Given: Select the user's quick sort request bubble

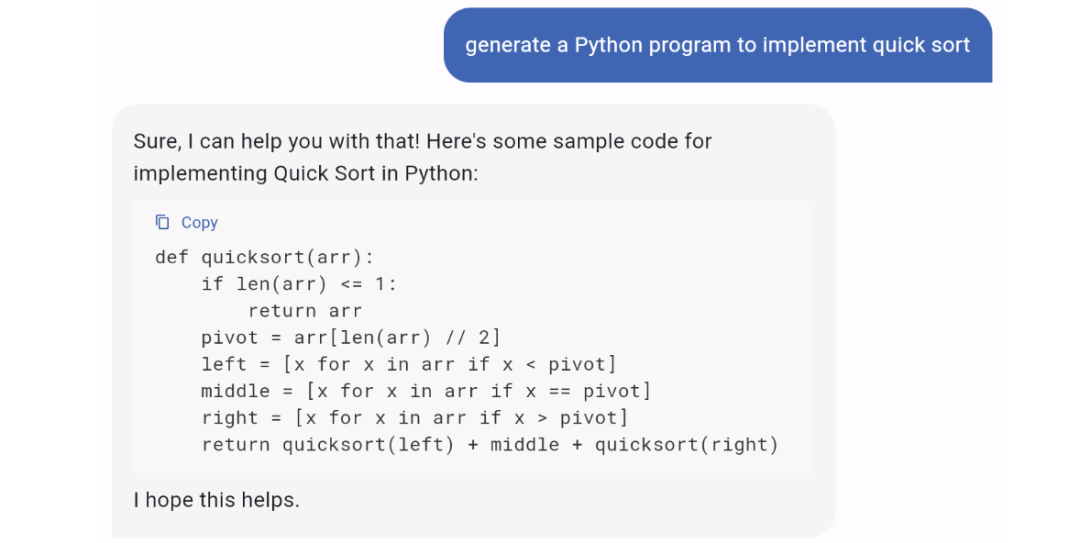Looking at the screenshot, I should point(717,45).
